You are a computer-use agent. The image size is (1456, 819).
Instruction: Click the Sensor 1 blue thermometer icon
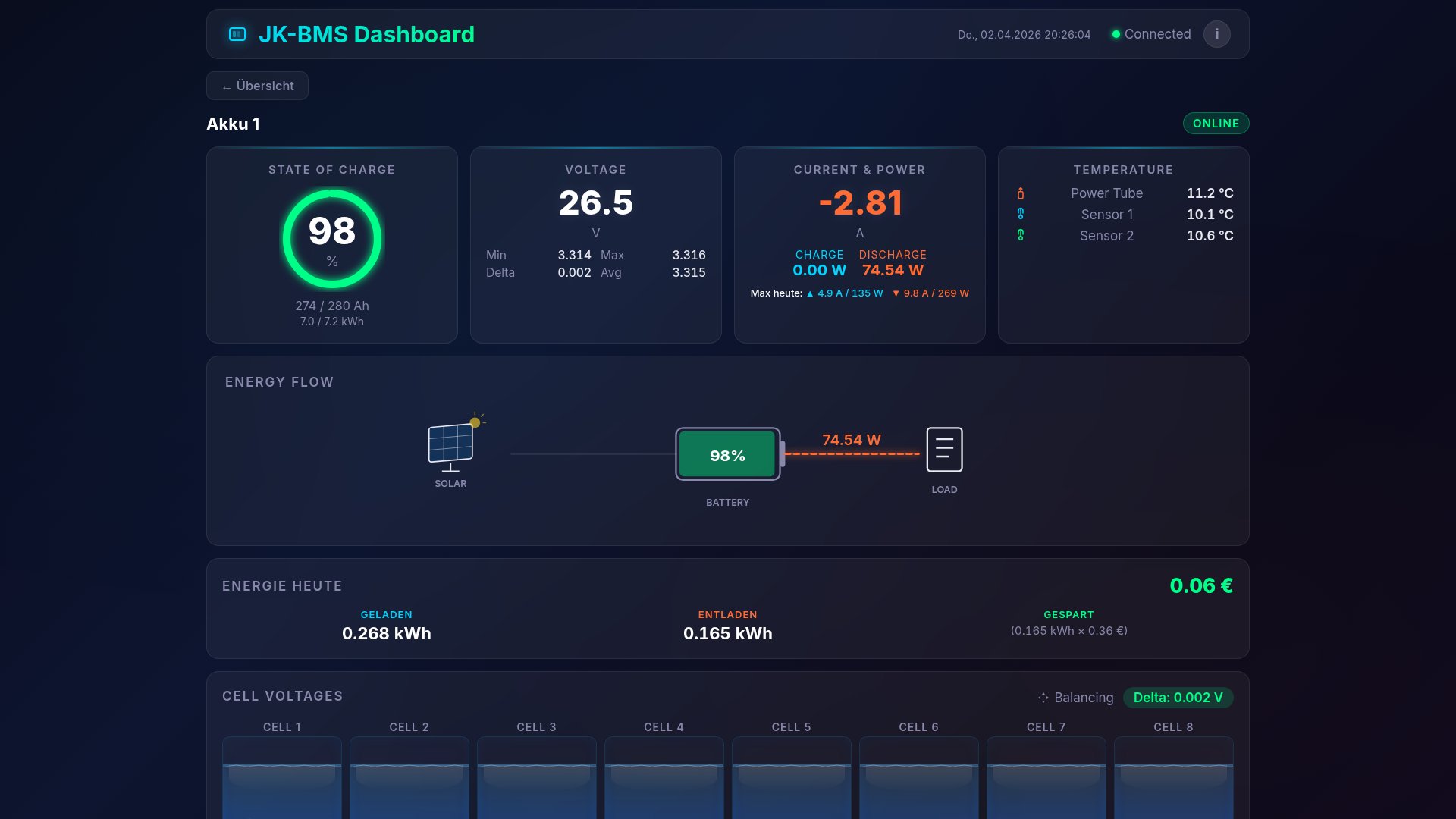[1022, 215]
